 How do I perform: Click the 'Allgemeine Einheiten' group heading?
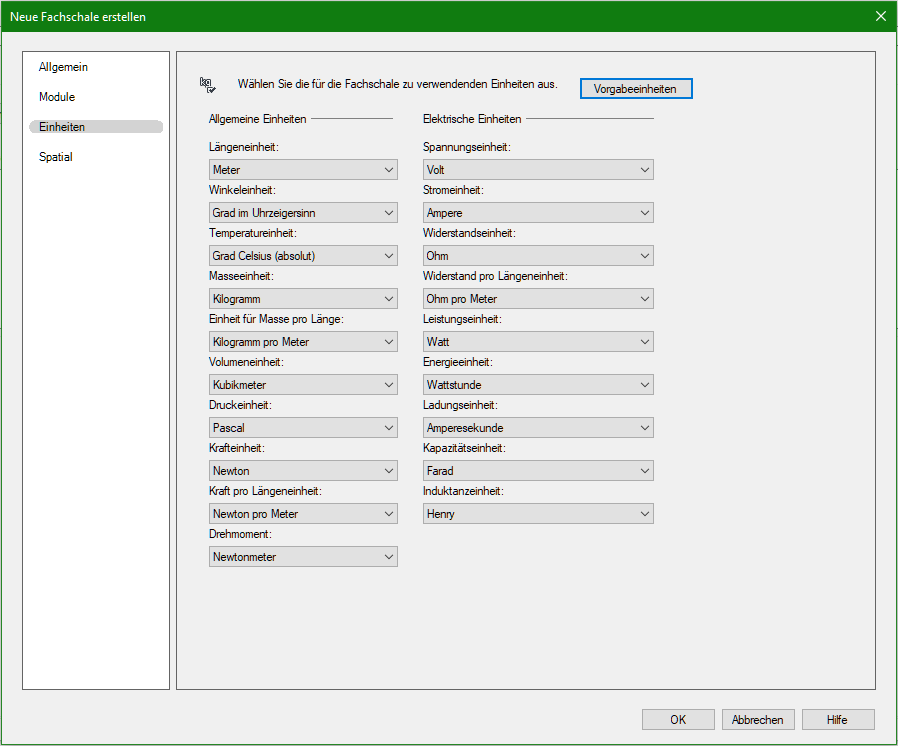pos(258,119)
